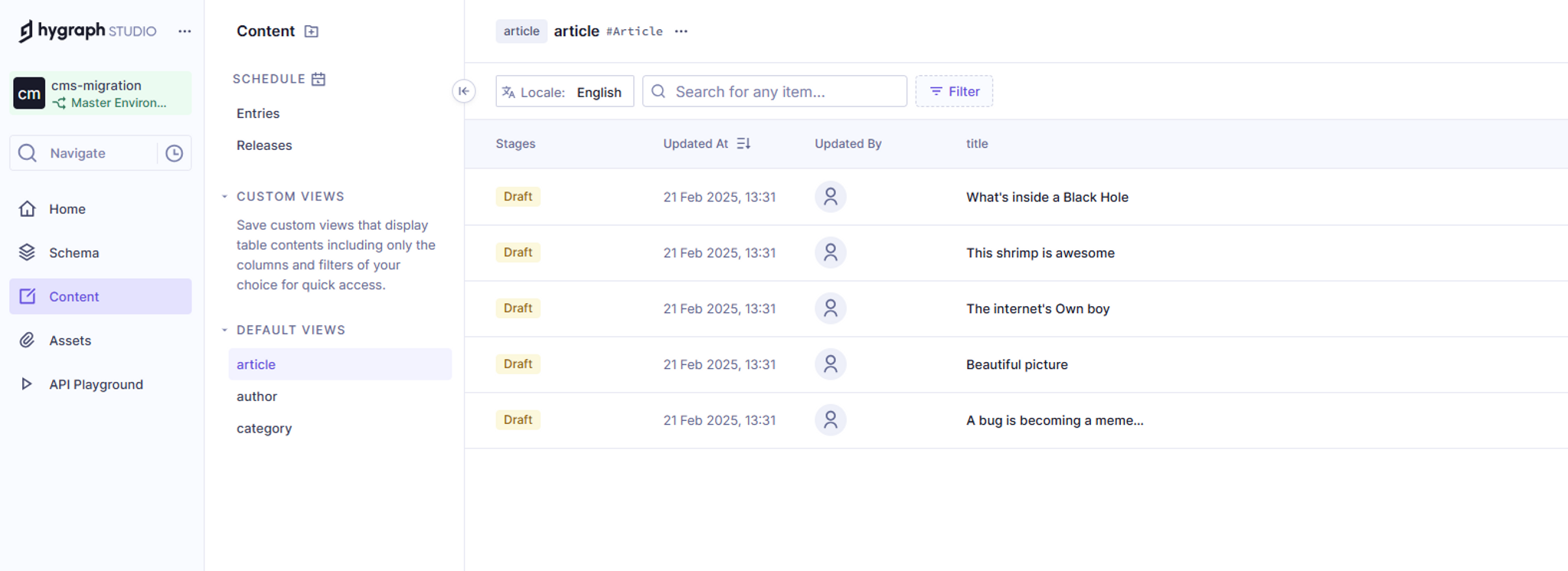Open entry What's inside a Black Hole
The width and height of the screenshot is (1568, 571).
tap(1047, 197)
